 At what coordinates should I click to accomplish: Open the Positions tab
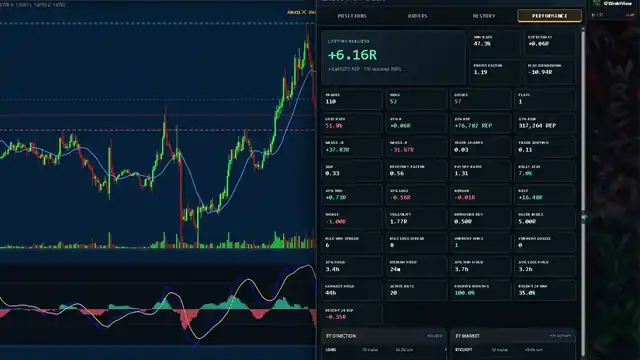pyautogui.click(x=352, y=16)
